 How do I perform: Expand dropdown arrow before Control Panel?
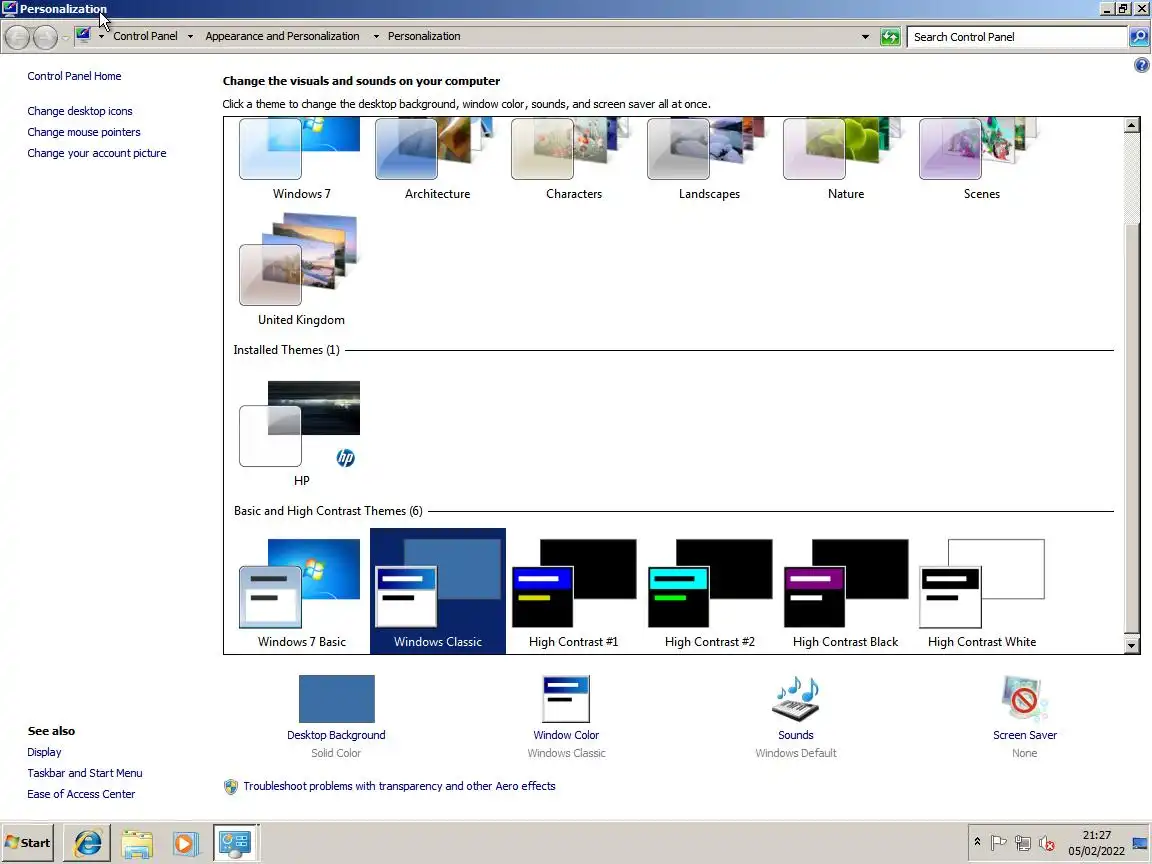click(x=101, y=36)
